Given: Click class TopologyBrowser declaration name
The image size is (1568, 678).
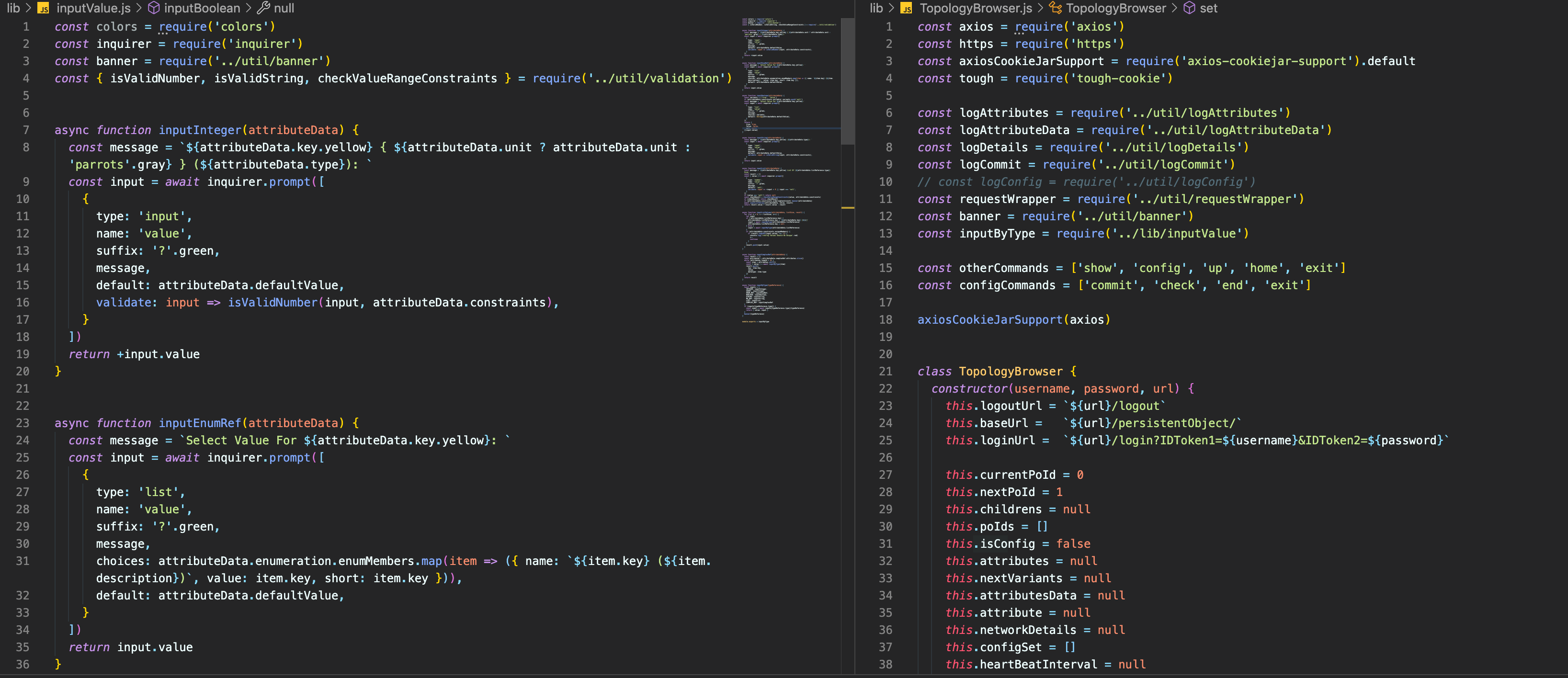Looking at the screenshot, I should tap(1011, 371).
